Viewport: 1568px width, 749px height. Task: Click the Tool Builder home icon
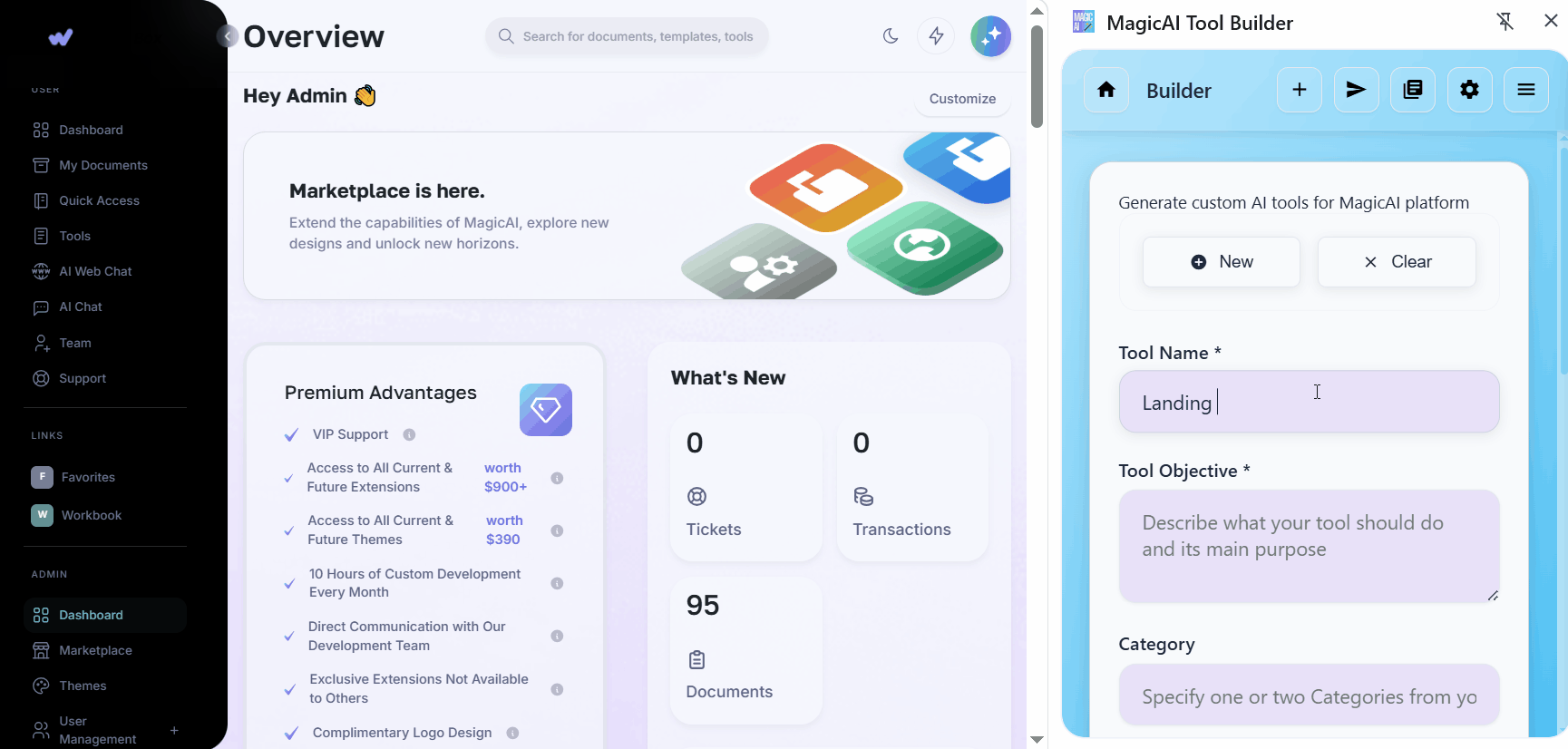1106,90
